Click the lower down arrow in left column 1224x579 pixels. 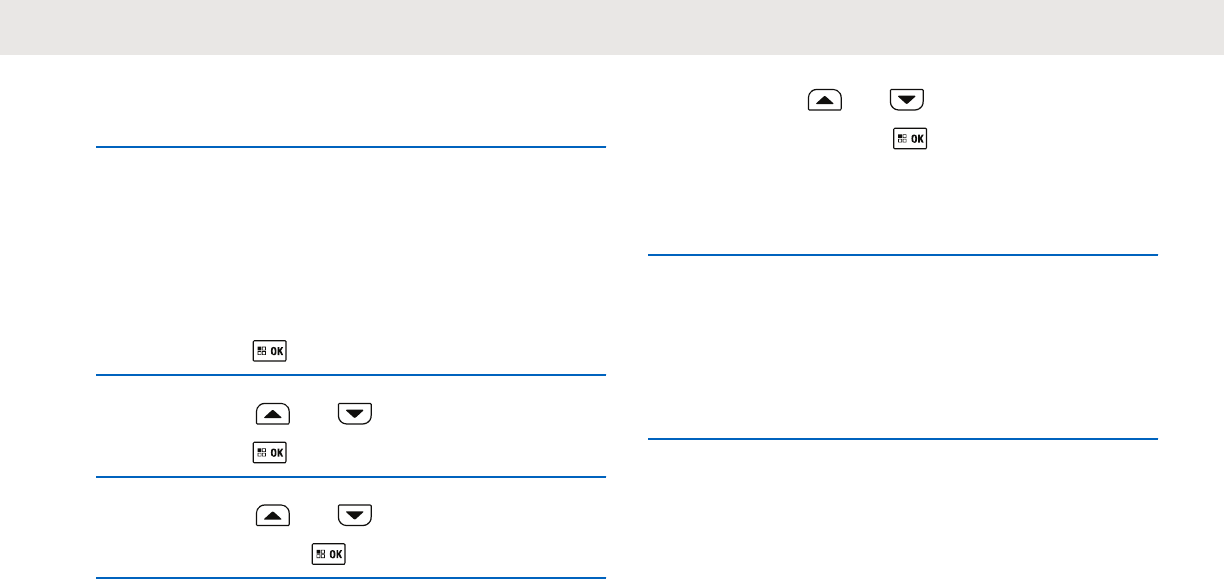(x=355, y=516)
